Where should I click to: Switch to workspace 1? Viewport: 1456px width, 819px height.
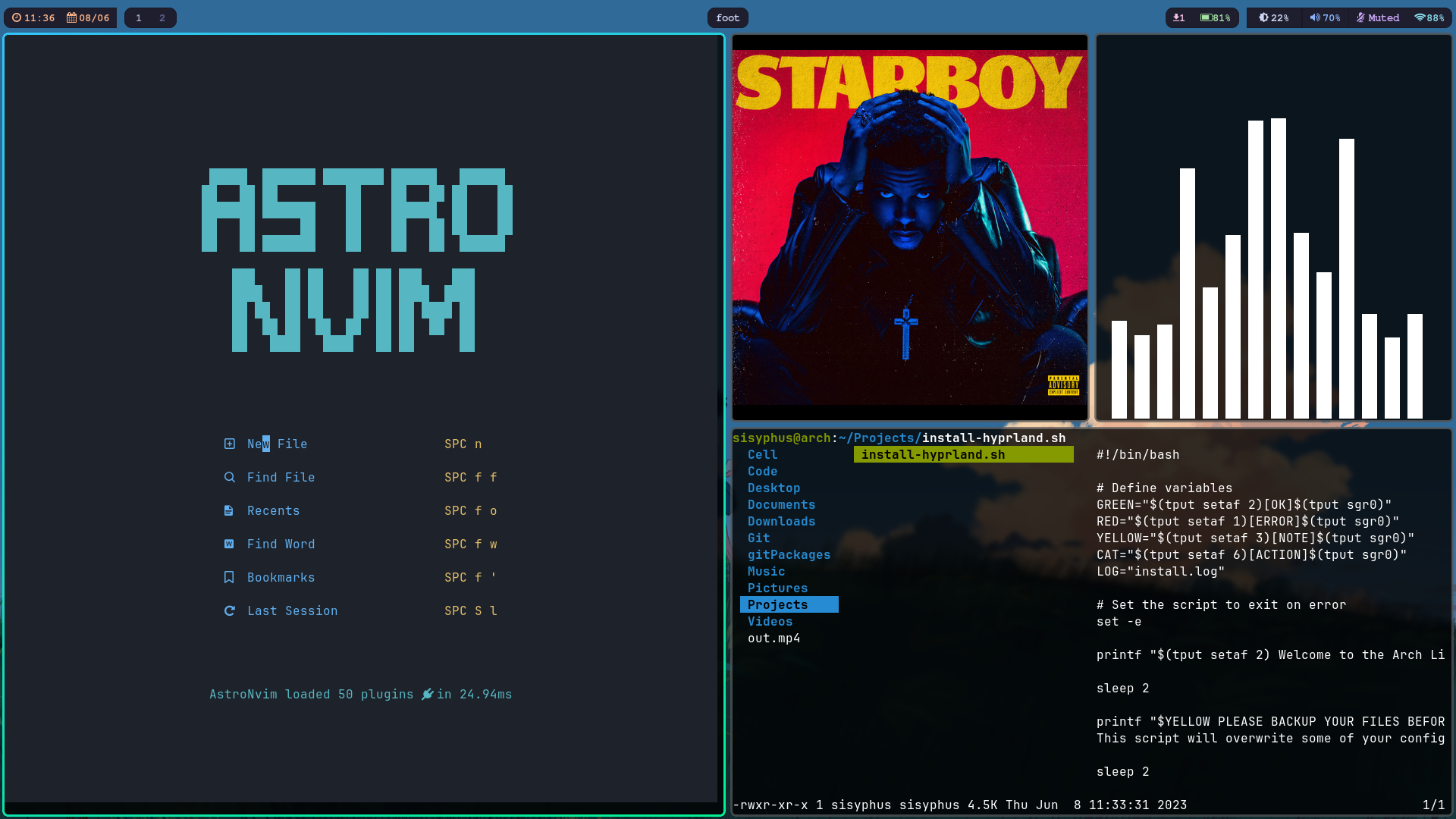click(x=139, y=17)
